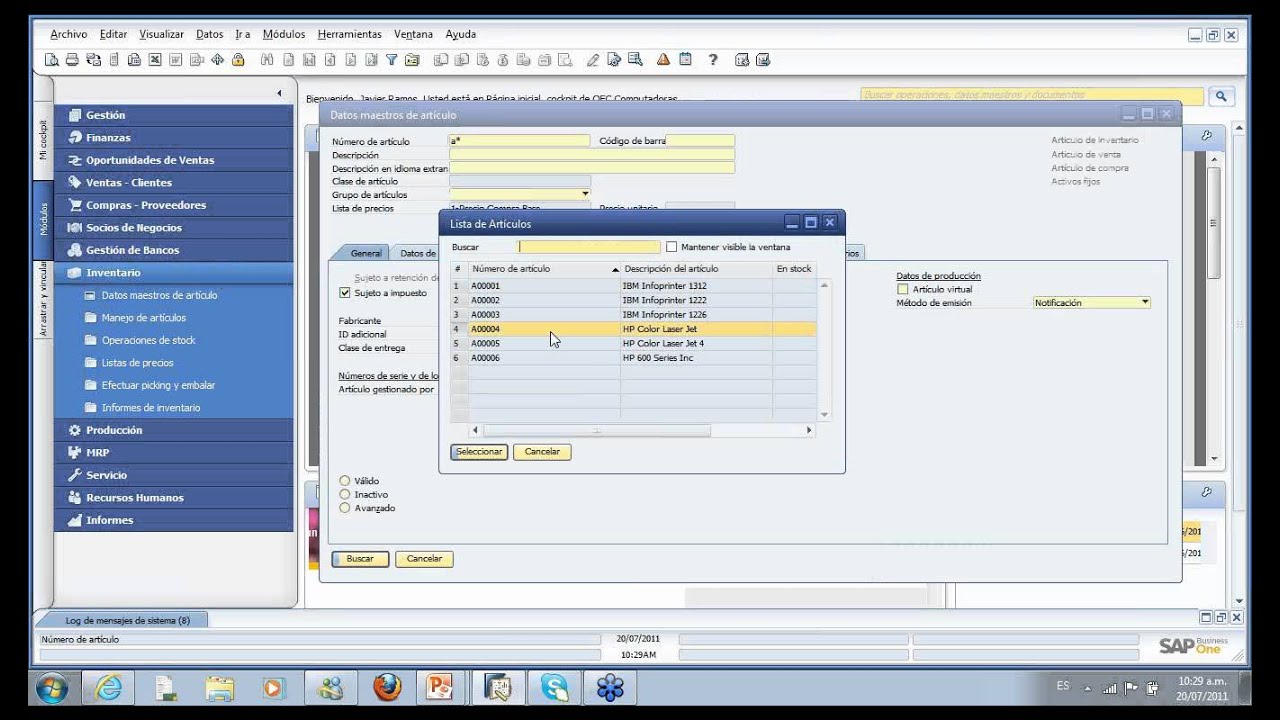Click scroll-down arrow of article list

[x=824, y=414]
